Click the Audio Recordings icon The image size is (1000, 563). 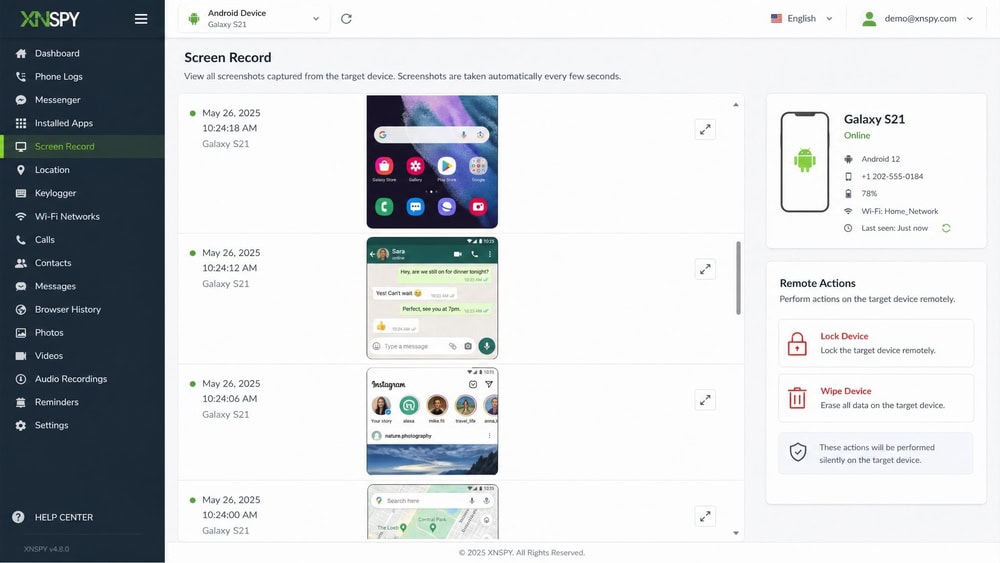pyautogui.click(x=21, y=379)
